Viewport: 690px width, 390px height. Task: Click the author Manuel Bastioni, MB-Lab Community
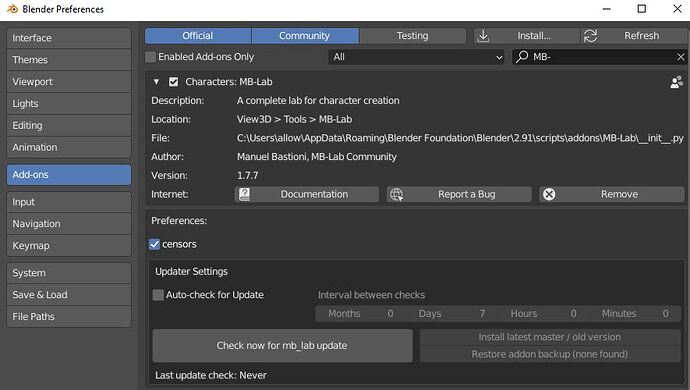point(317,157)
